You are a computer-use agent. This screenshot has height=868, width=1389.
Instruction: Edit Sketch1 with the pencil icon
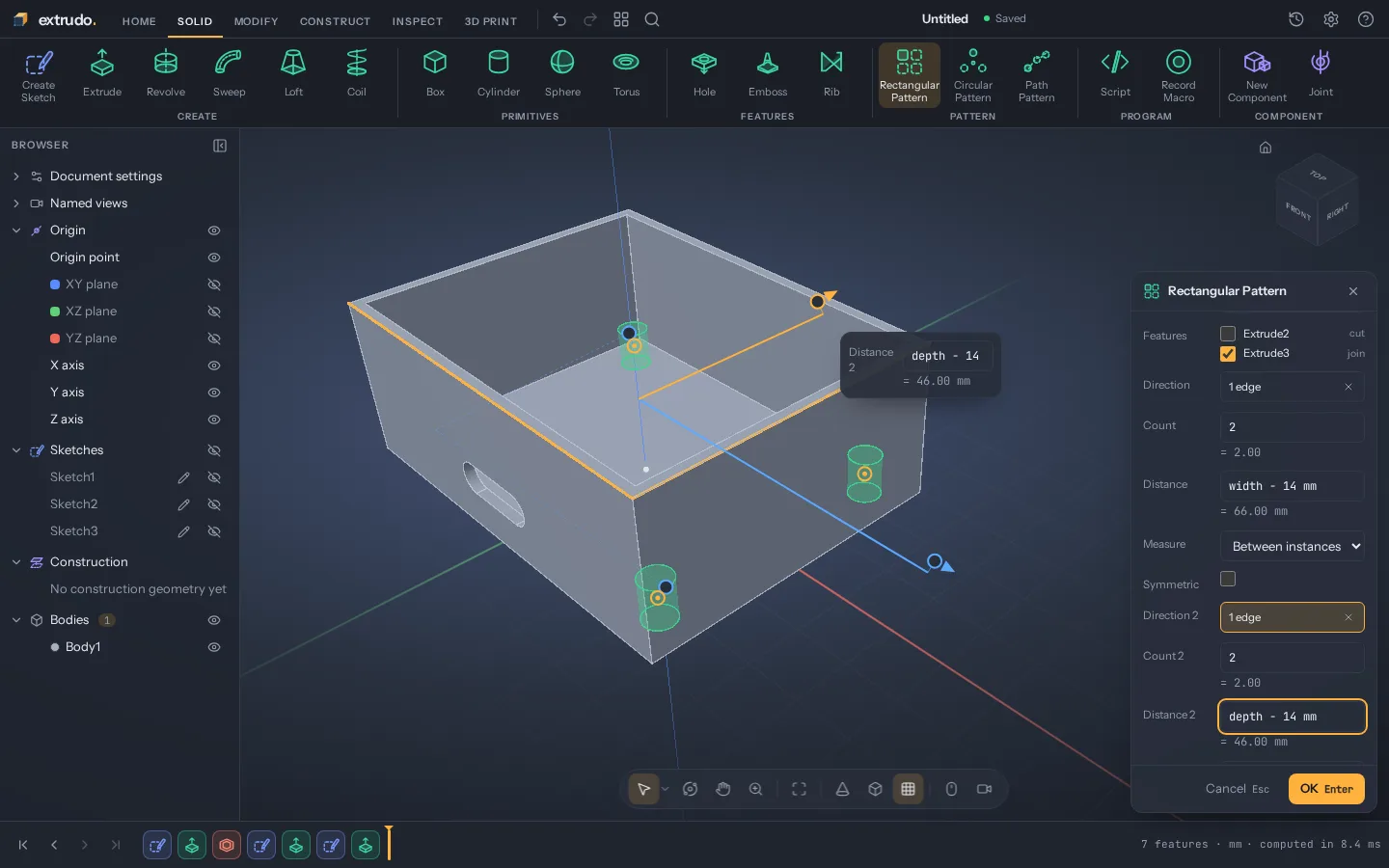tap(183, 477)
